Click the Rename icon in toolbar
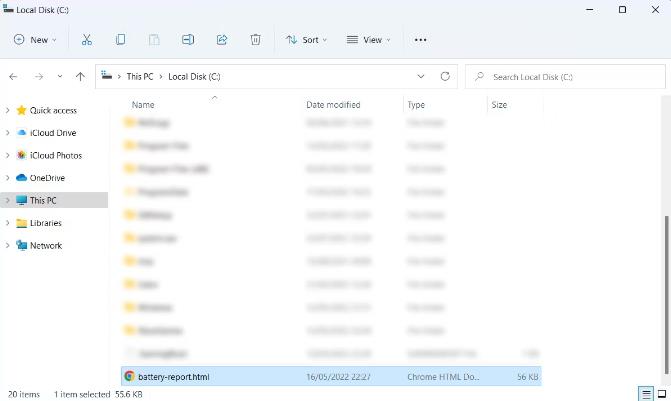 tap(188, 40)
